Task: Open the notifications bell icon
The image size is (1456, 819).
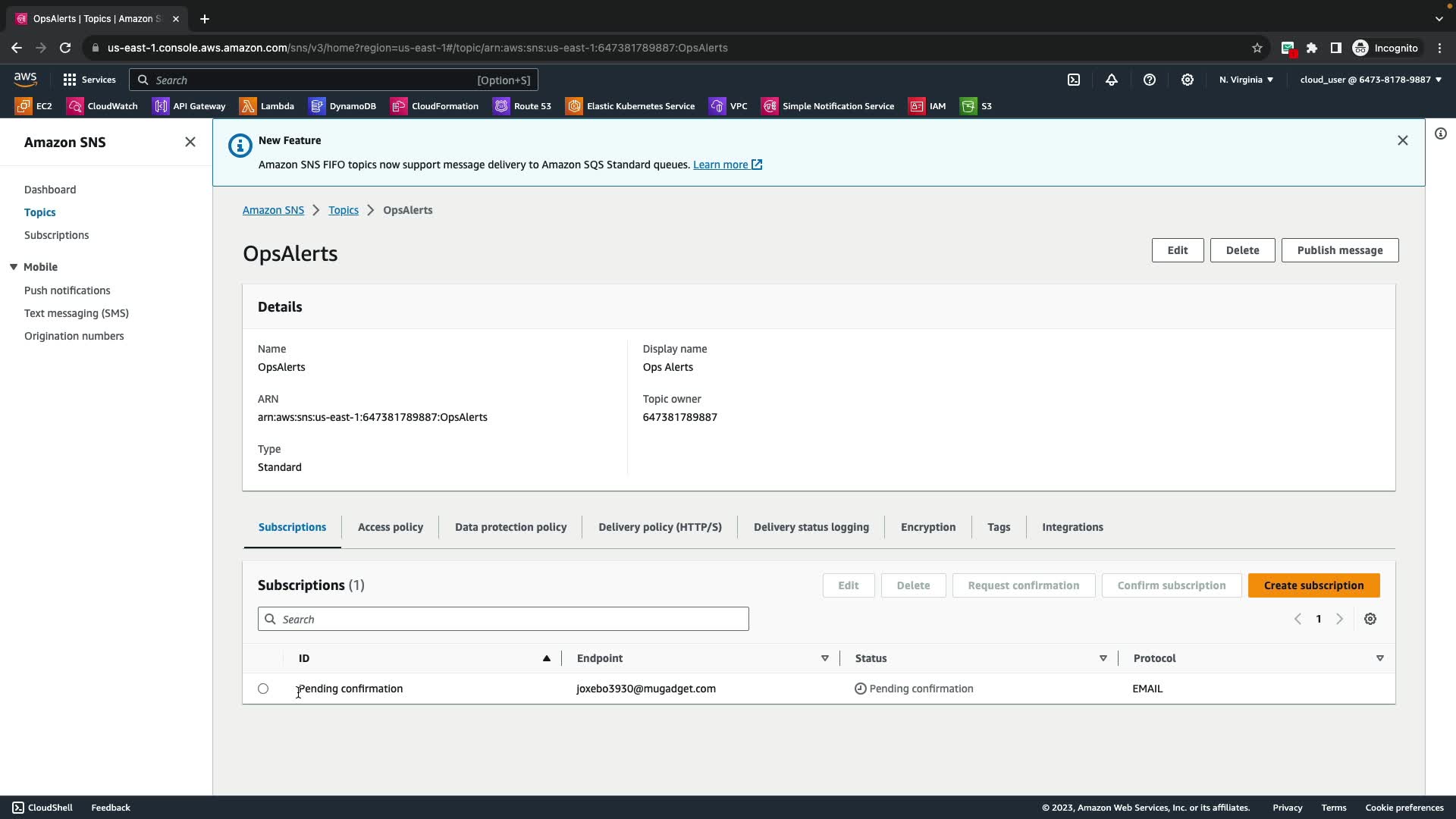Action: [x=1112, y=80]
